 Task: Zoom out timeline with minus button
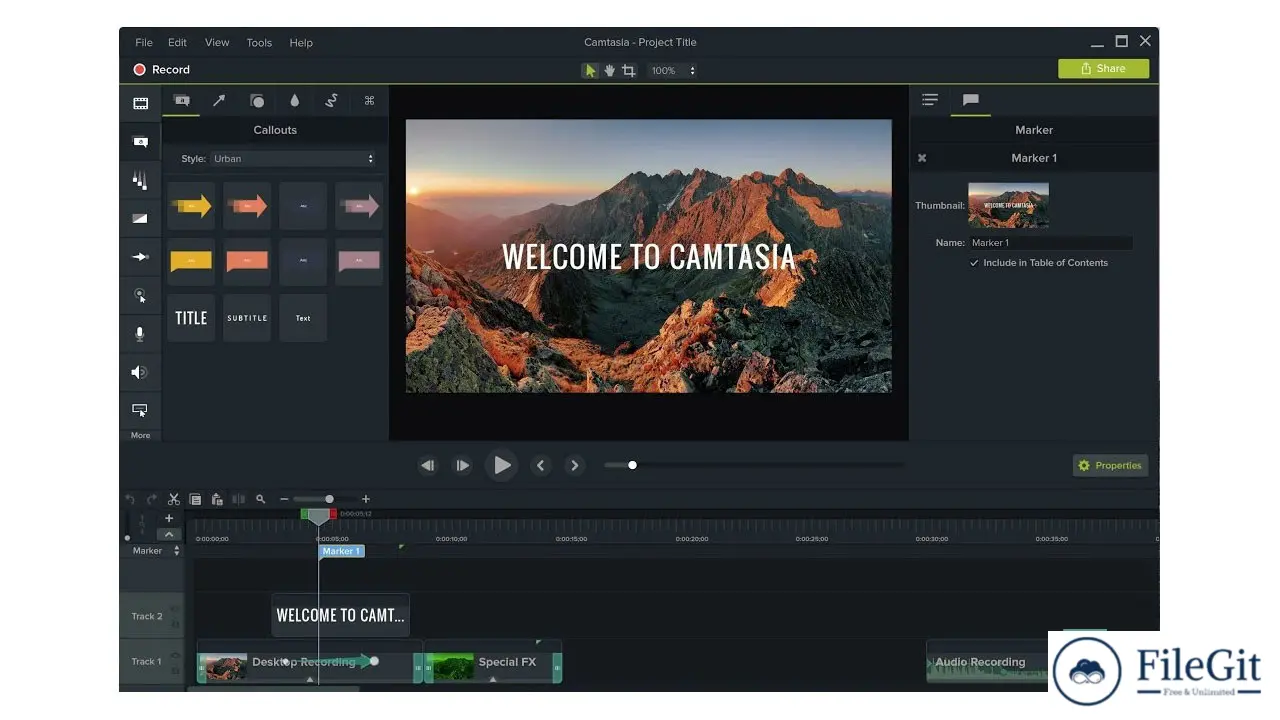(x=284, y=499)
